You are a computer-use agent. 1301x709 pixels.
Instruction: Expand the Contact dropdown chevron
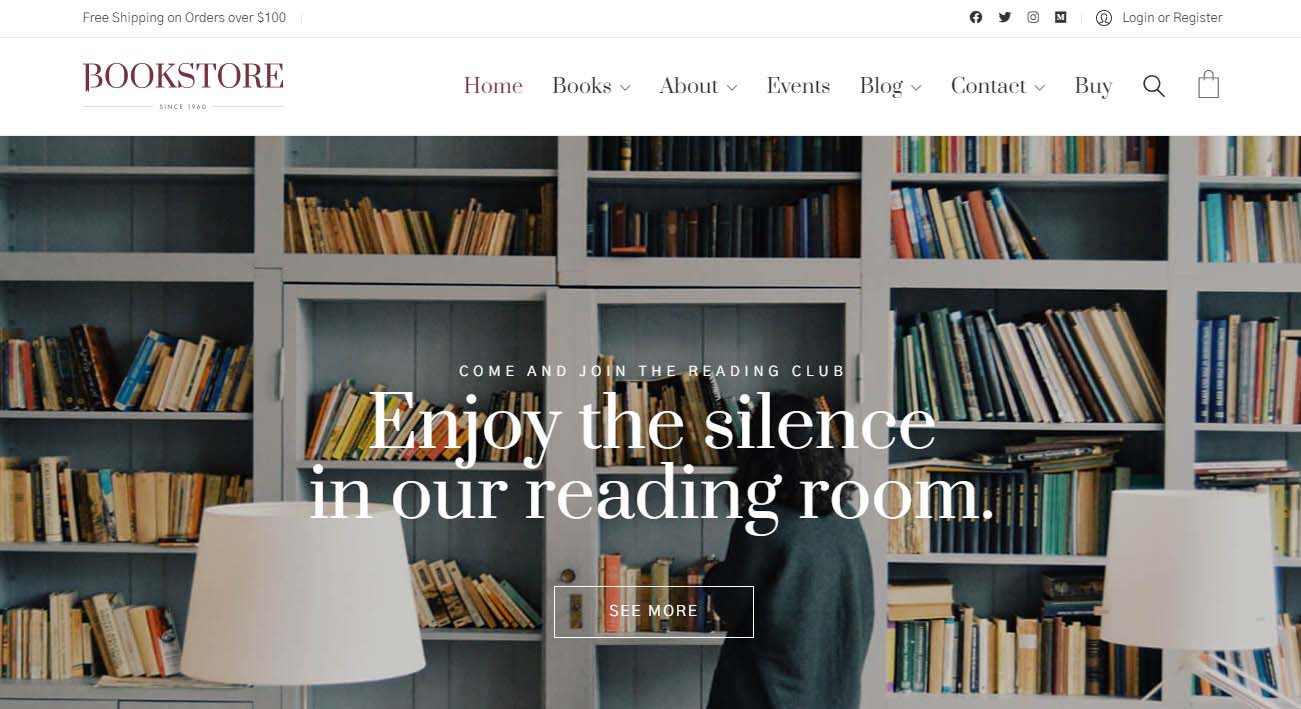coord(1040,88)
